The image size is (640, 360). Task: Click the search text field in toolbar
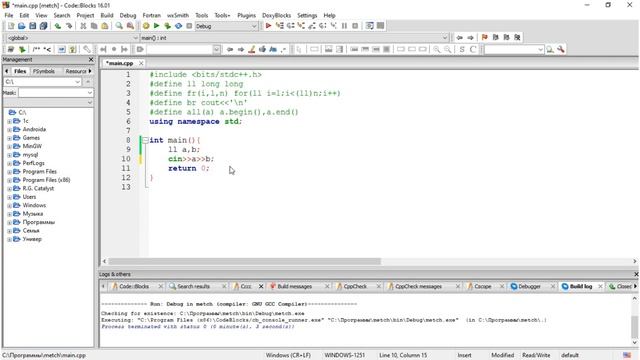(514, 49)
